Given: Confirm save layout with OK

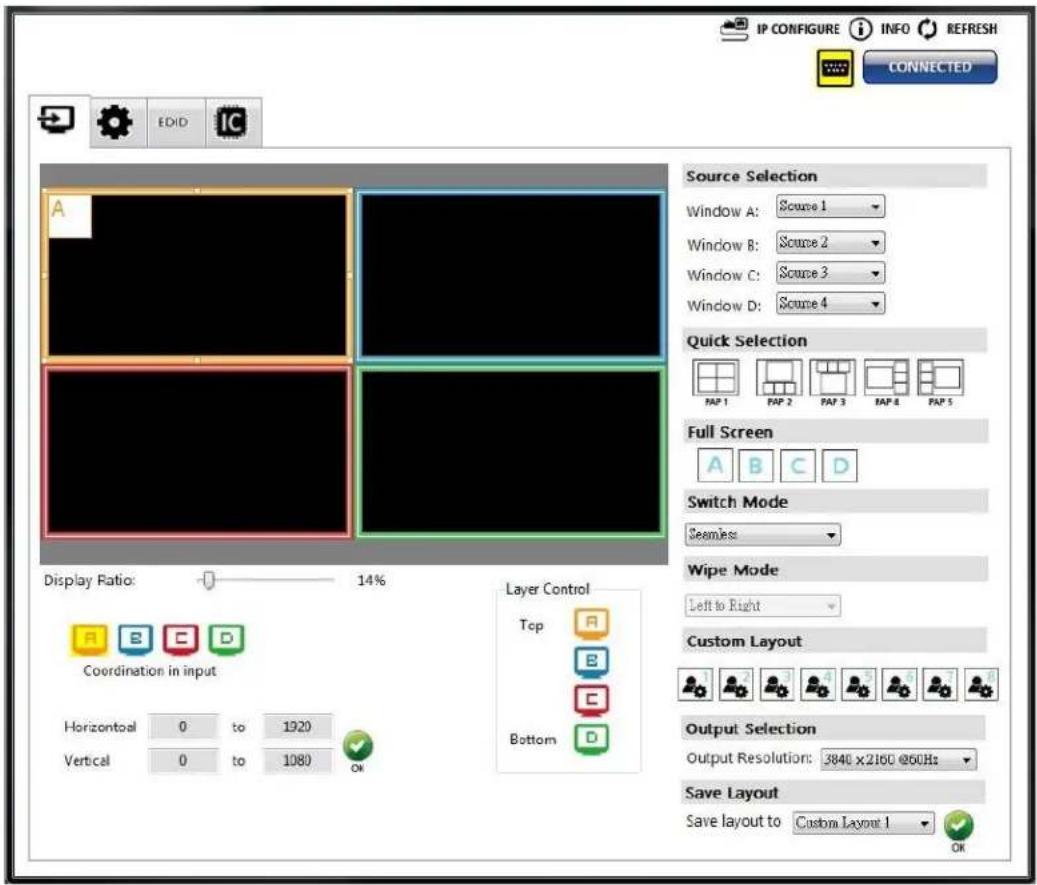Looking at the screenshot, I should click(x=958, y=831).
